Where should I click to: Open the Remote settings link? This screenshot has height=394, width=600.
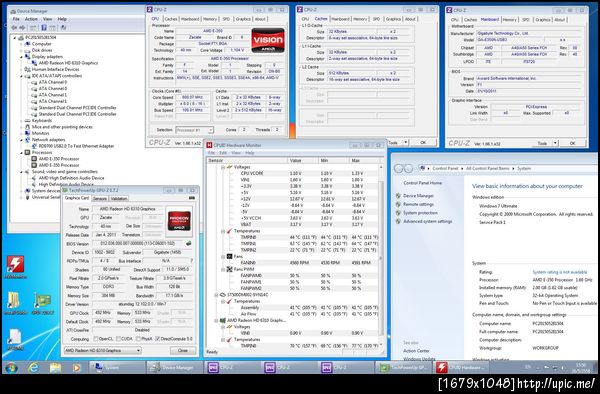coord(418,204)
